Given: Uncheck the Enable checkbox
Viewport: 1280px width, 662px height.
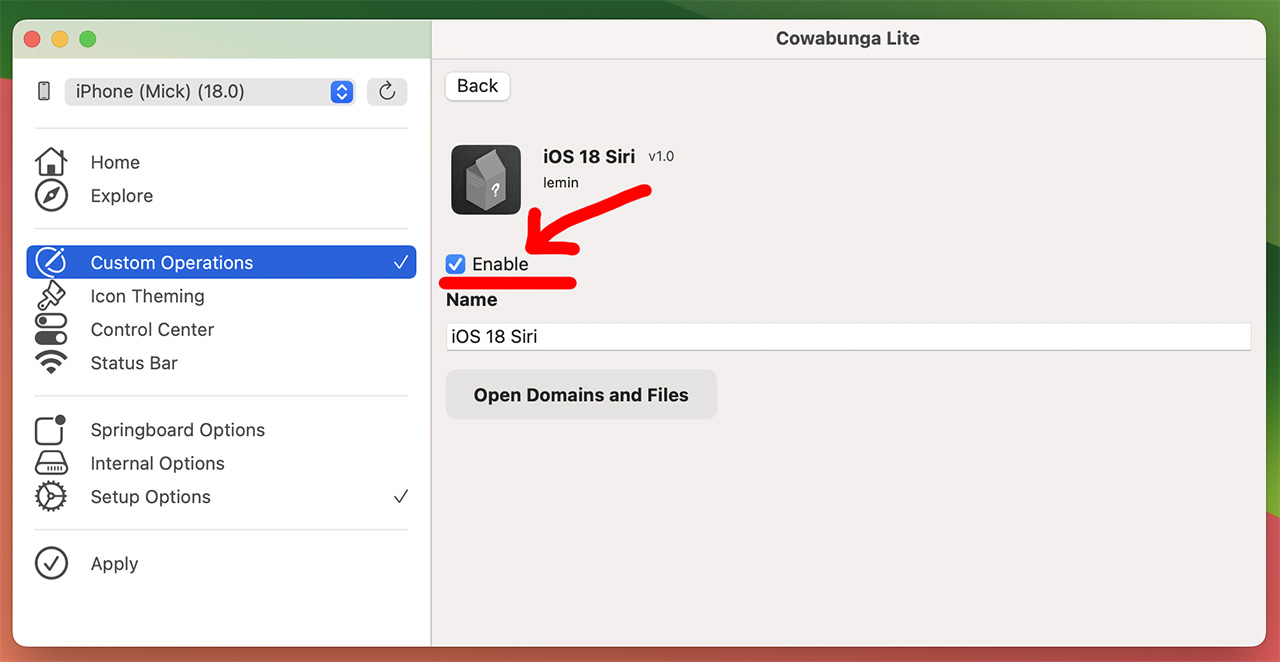Looking at the screenshot, I should coord(456,264).
